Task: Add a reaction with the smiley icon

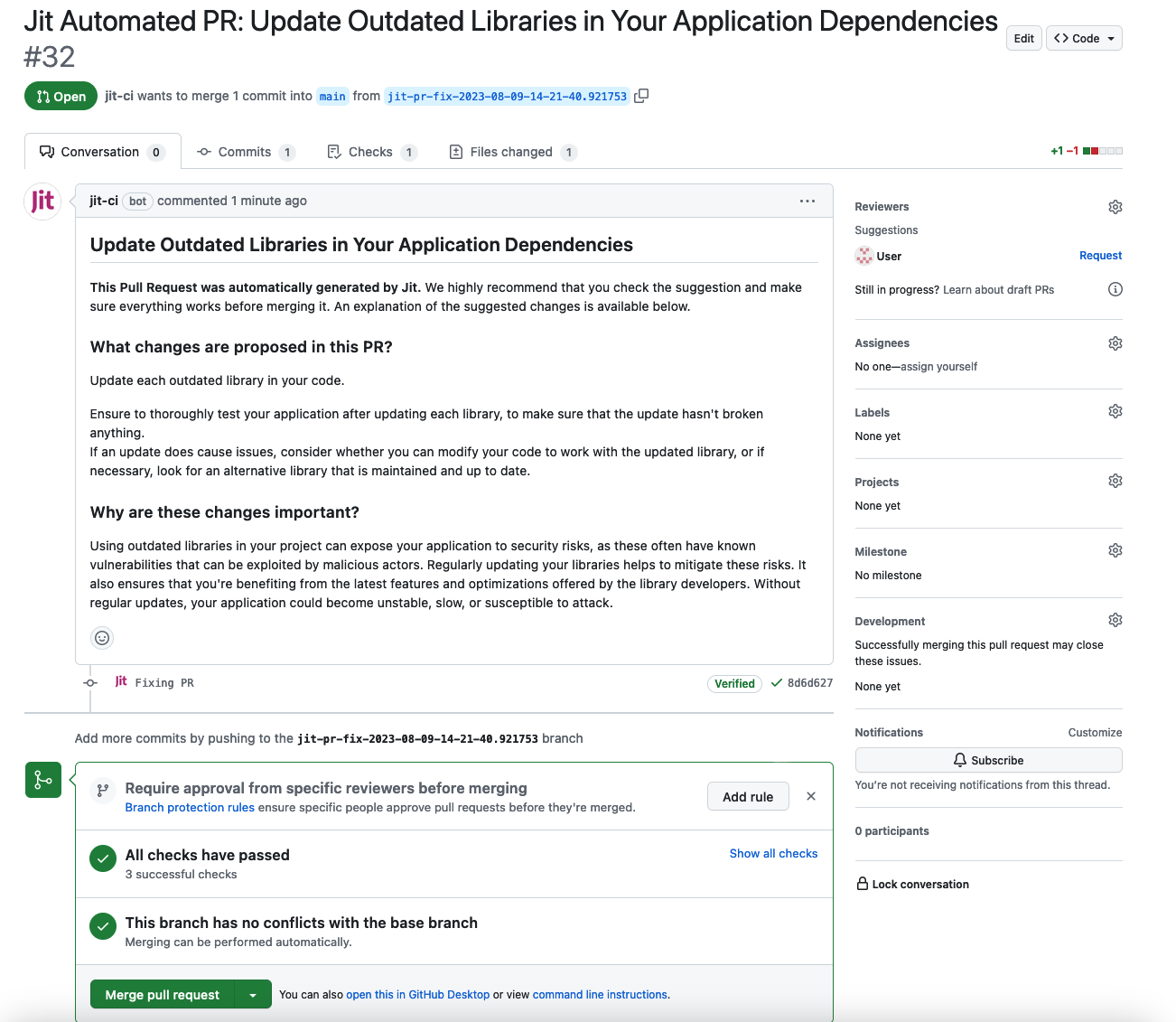Action: (x=102, y=638)
